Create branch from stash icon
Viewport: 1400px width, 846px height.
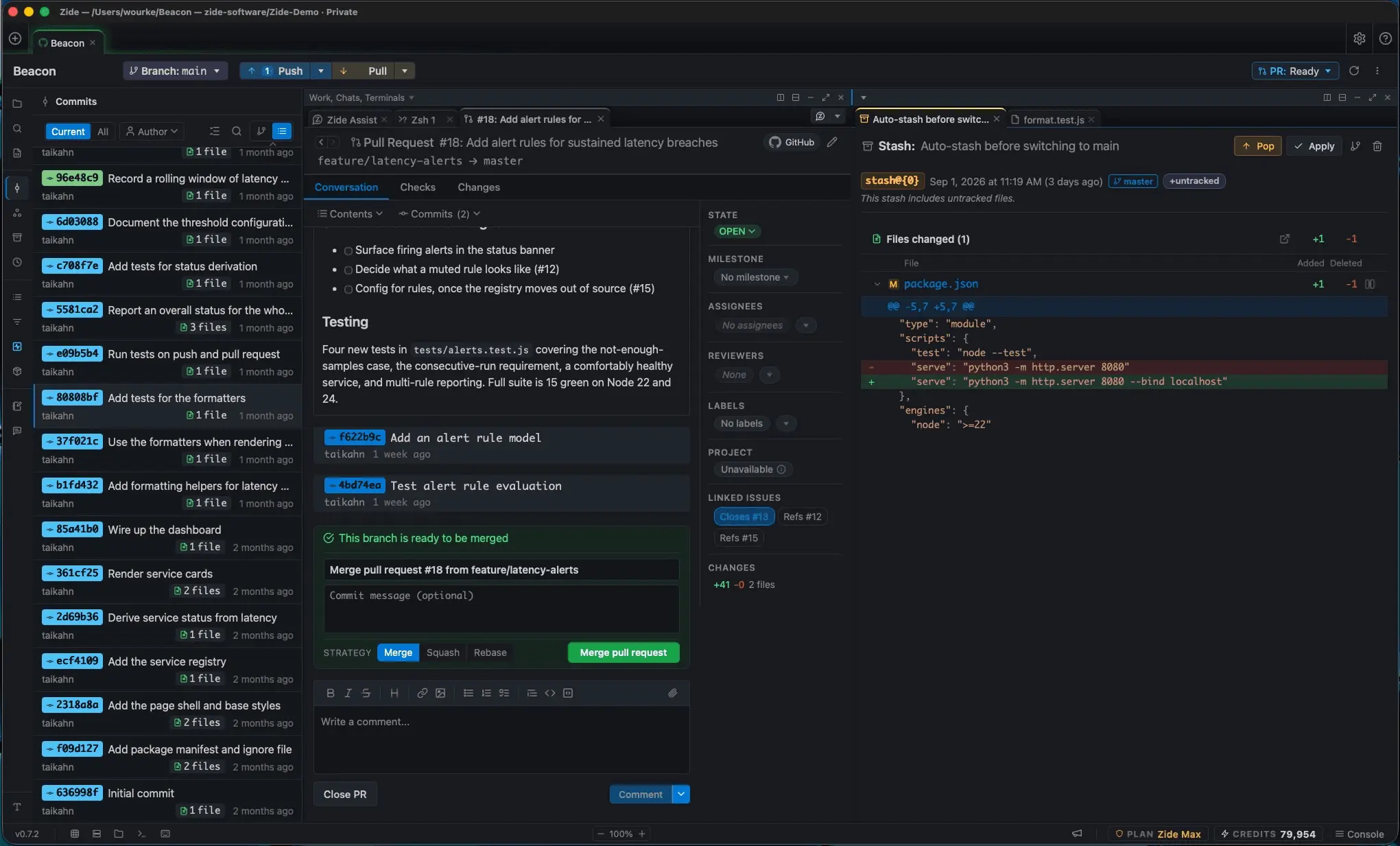1355,146
